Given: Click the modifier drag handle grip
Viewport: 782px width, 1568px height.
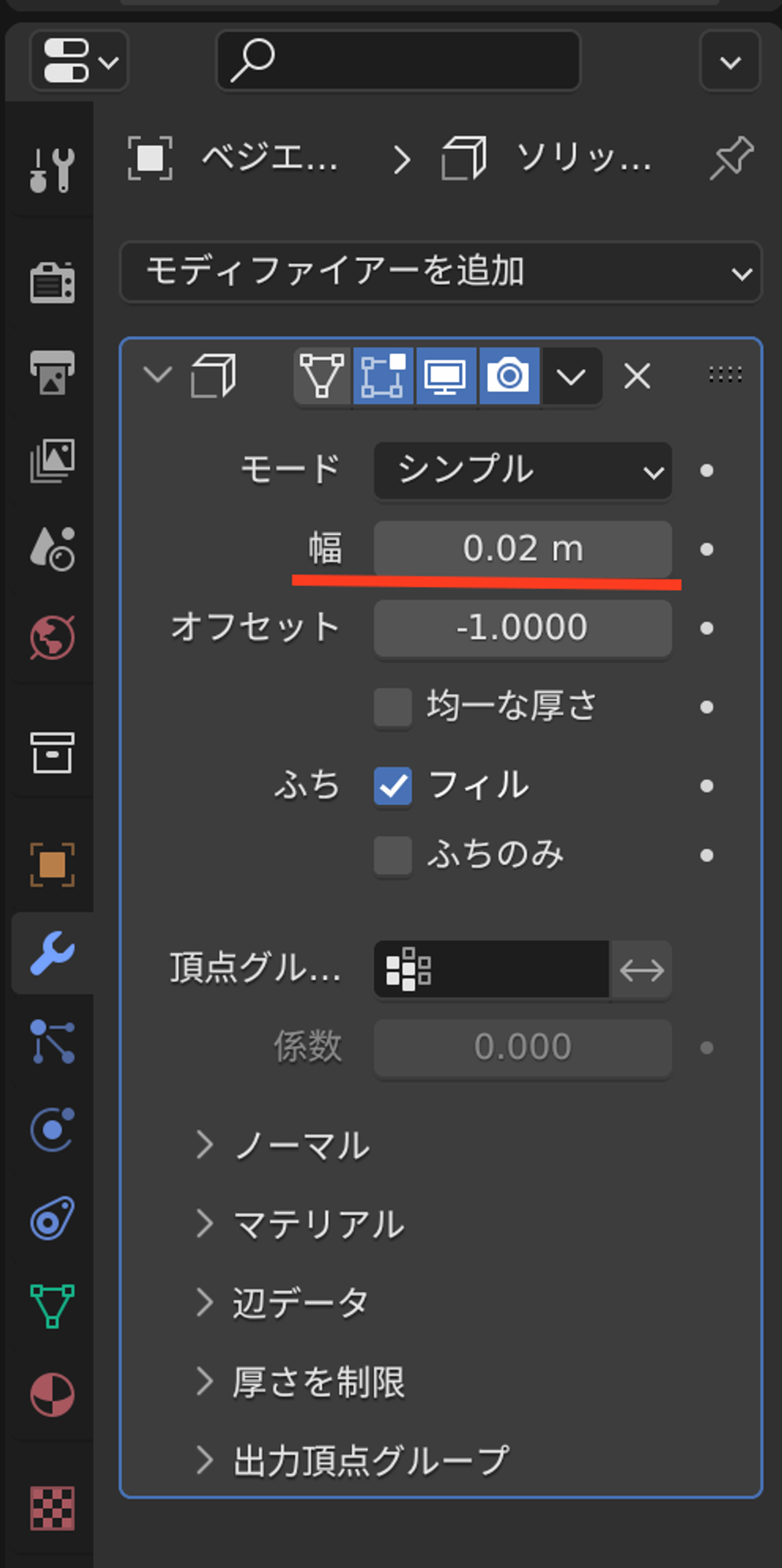Looking at the screenshot, I should point(725,375).
